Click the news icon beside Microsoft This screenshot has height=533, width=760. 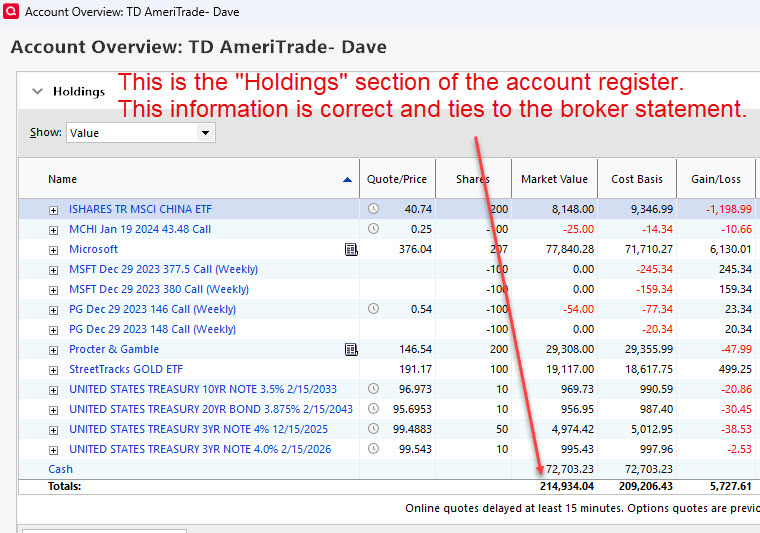coord(351,250)
